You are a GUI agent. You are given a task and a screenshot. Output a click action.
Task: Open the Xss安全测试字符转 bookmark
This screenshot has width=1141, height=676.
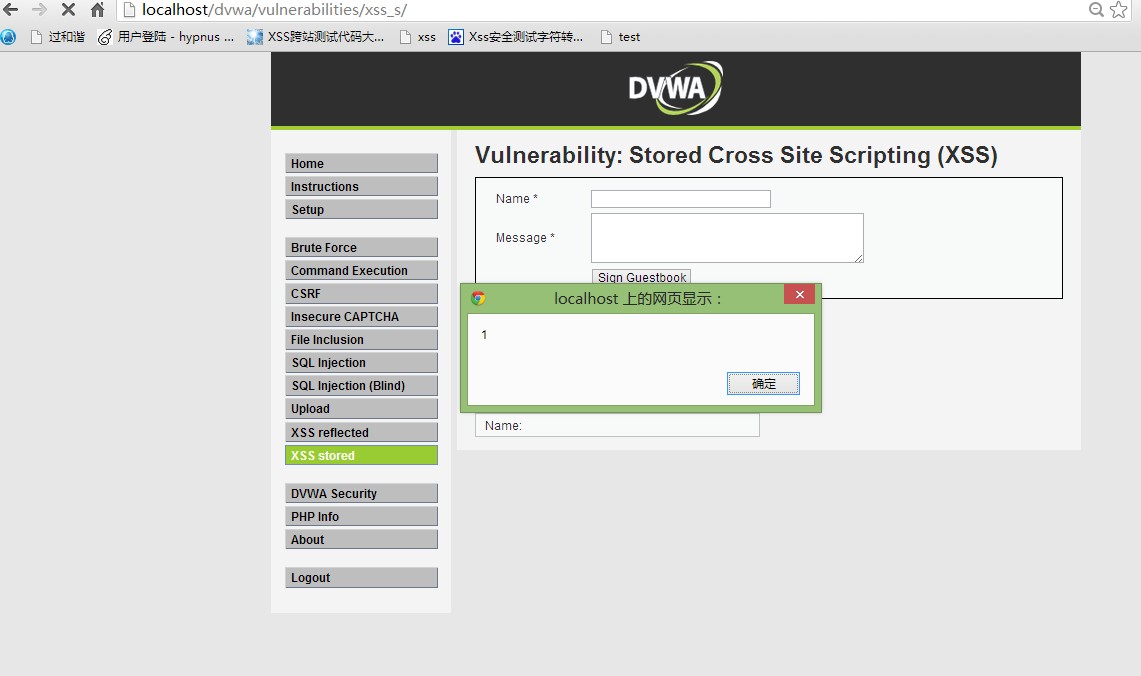point(516,37)
